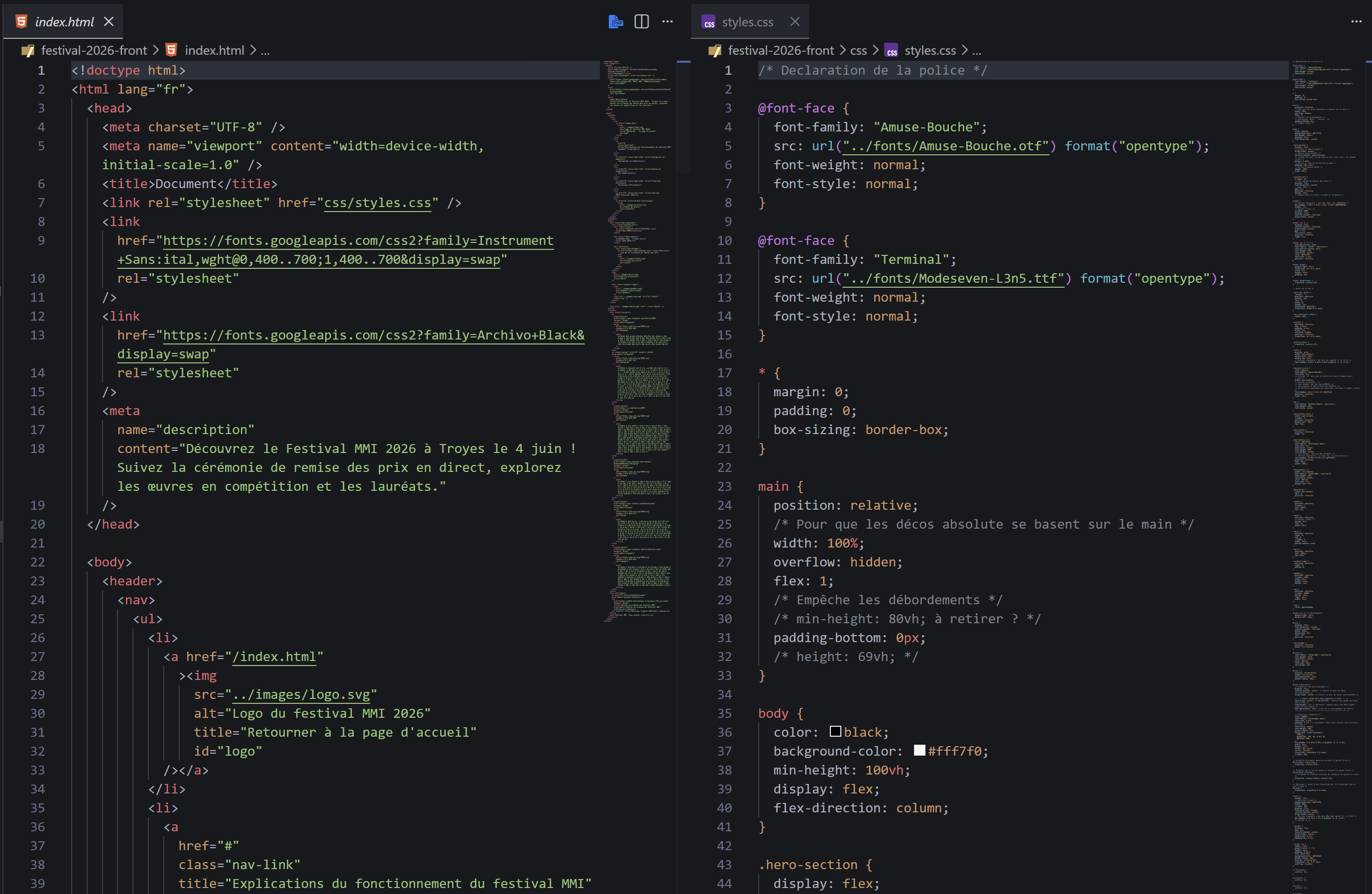Switch to the index.html tab

64,22
